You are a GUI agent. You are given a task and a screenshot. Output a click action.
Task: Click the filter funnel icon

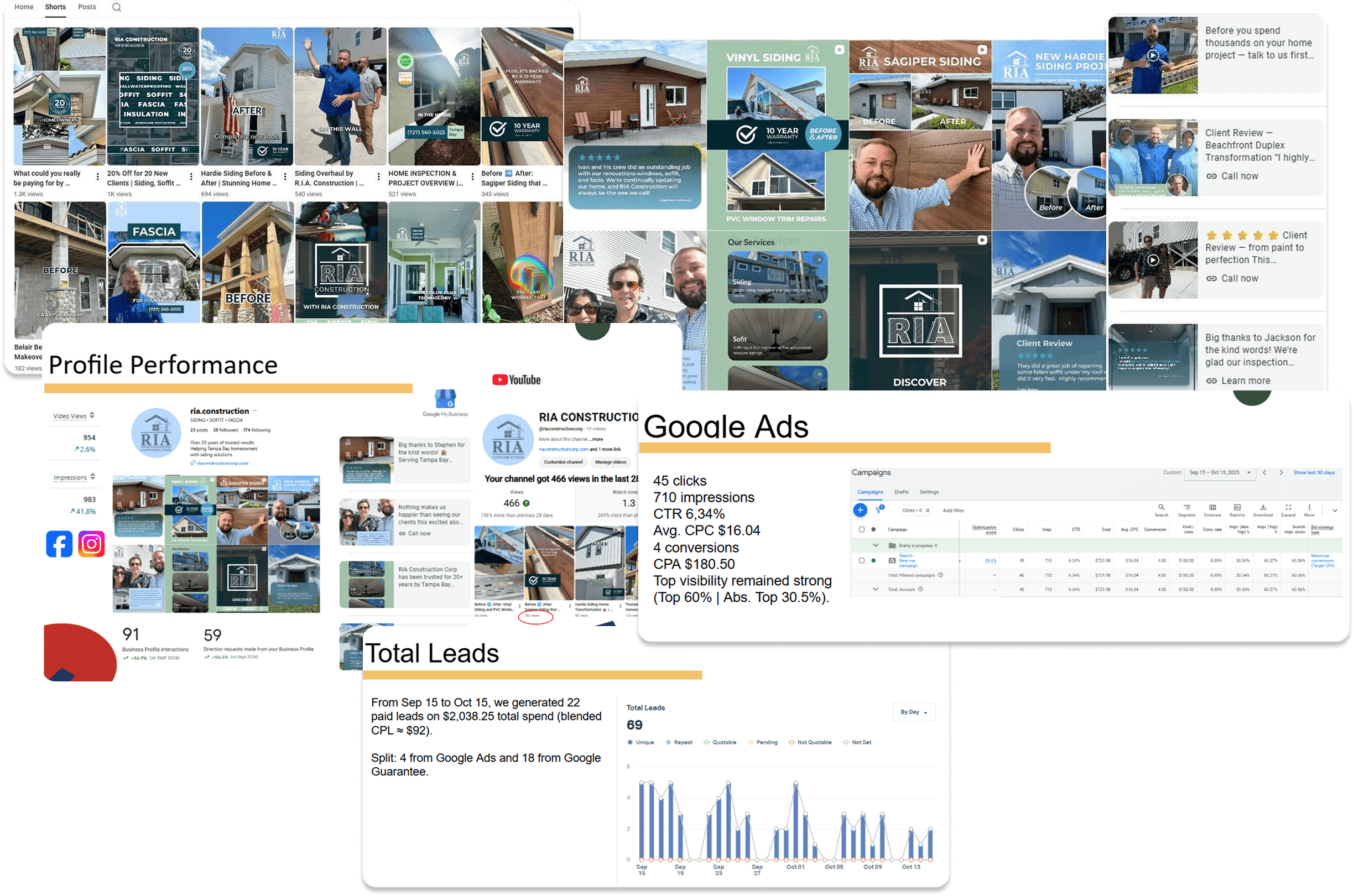[x=879, y=510]
